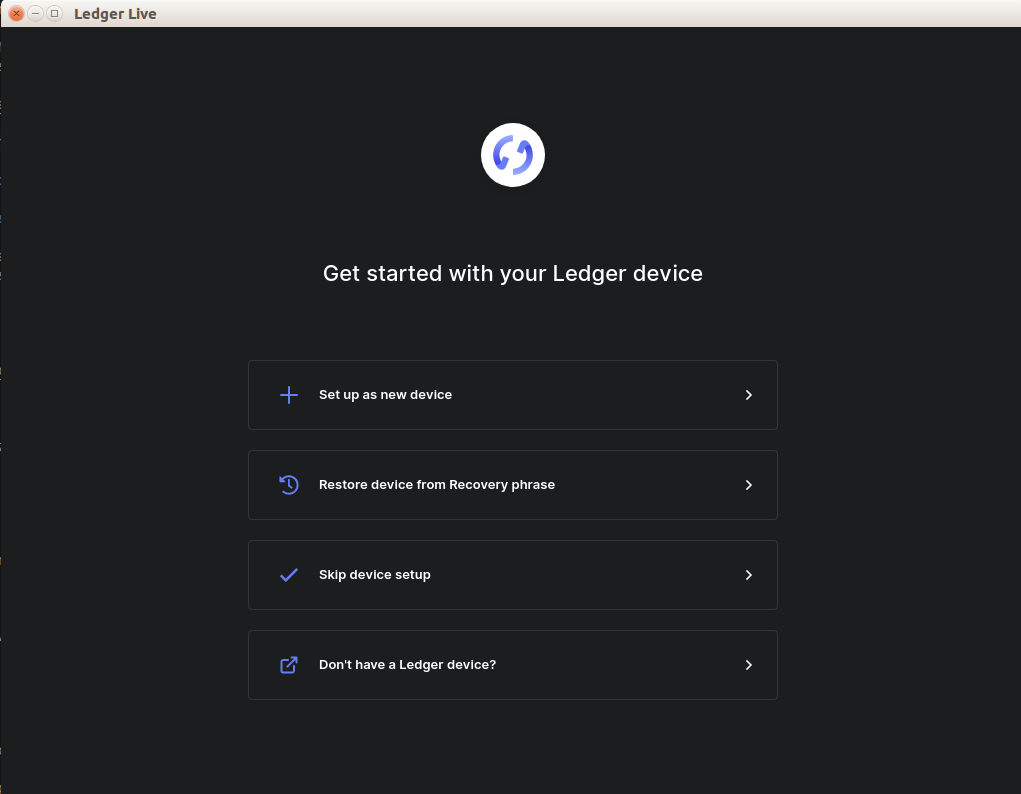Click the plus icon for new device setup
Viewport: 1021px width, 794px height.
tap(288, 395)
